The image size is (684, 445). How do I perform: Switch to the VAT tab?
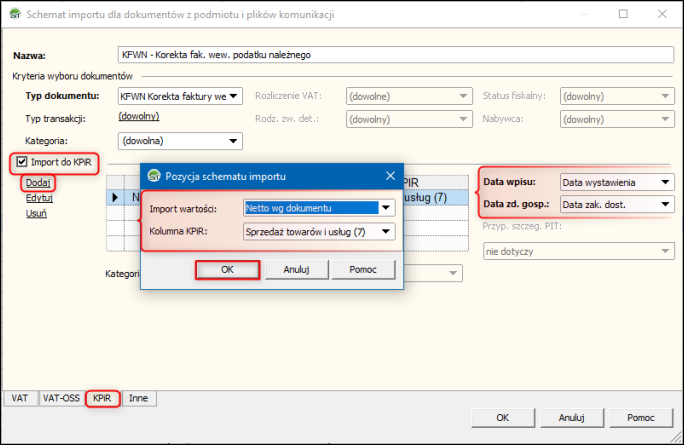tap(20, 398)
